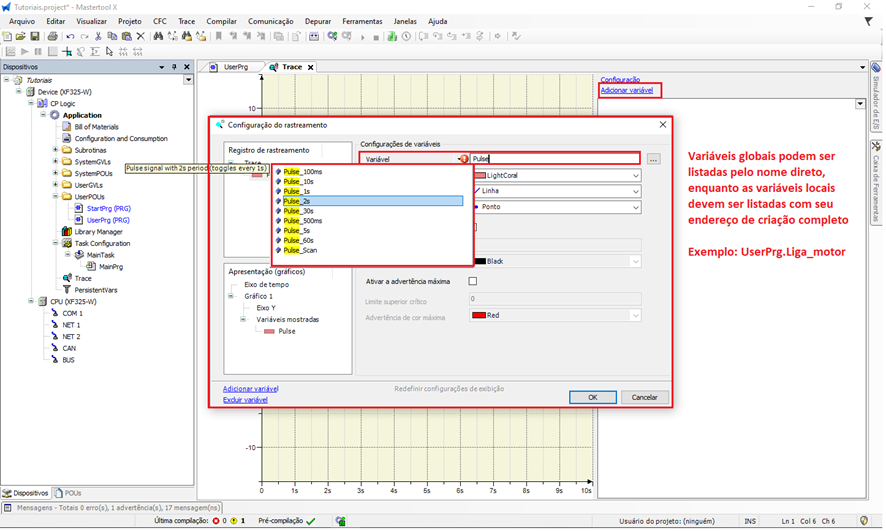The width and height of the screenshot is (886, 531).
Task: Click the Pulse variable color swatch in tree
Action: 269,331
